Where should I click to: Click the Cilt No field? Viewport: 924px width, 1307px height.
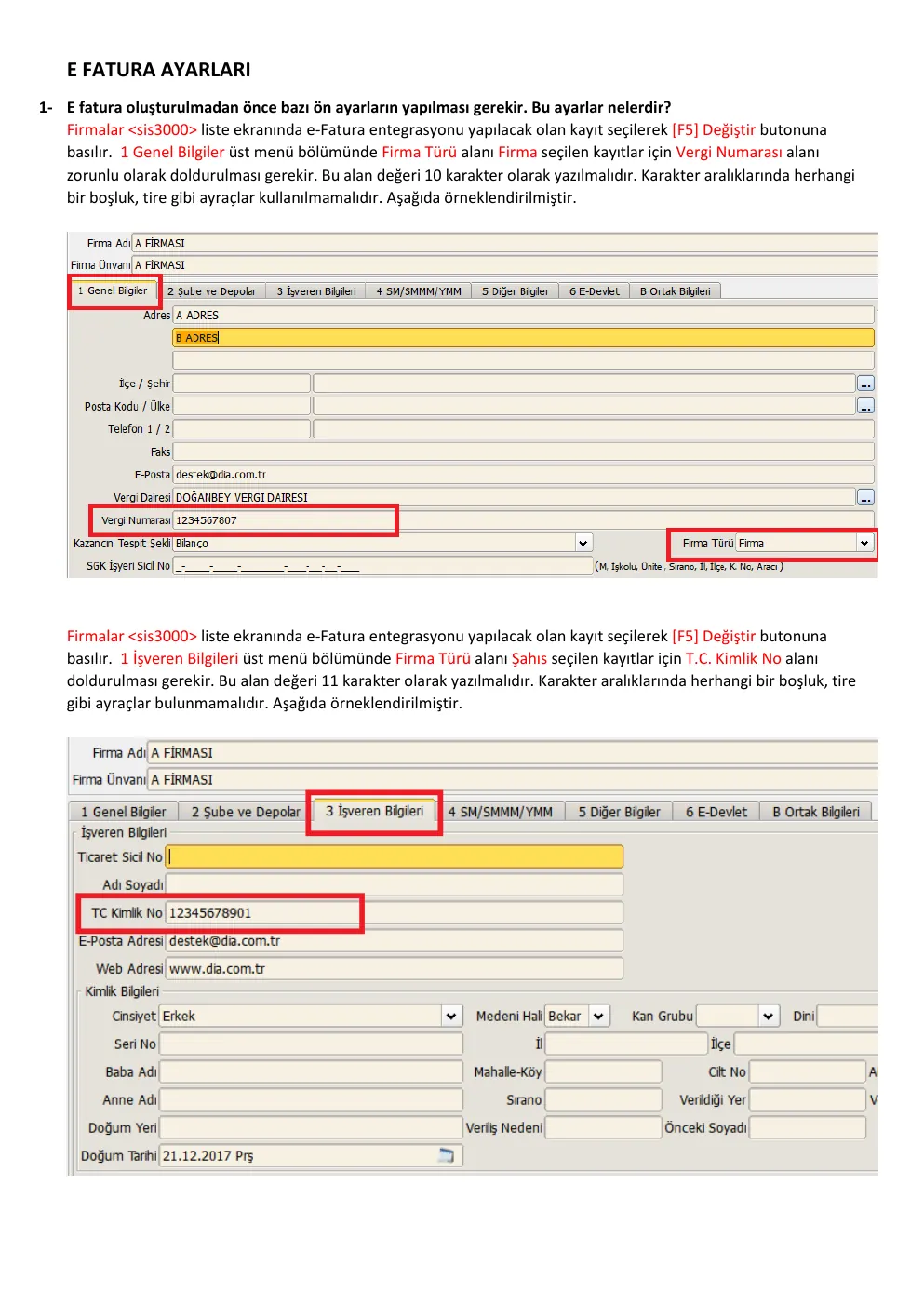click(x=808, y=1071)
